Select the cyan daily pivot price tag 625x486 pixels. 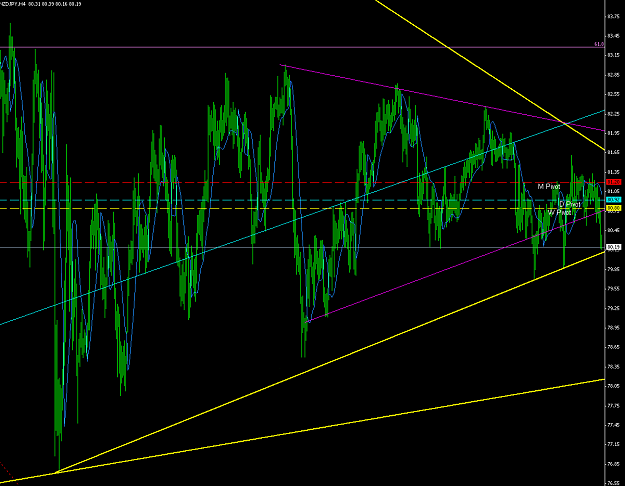click(613, 200)
